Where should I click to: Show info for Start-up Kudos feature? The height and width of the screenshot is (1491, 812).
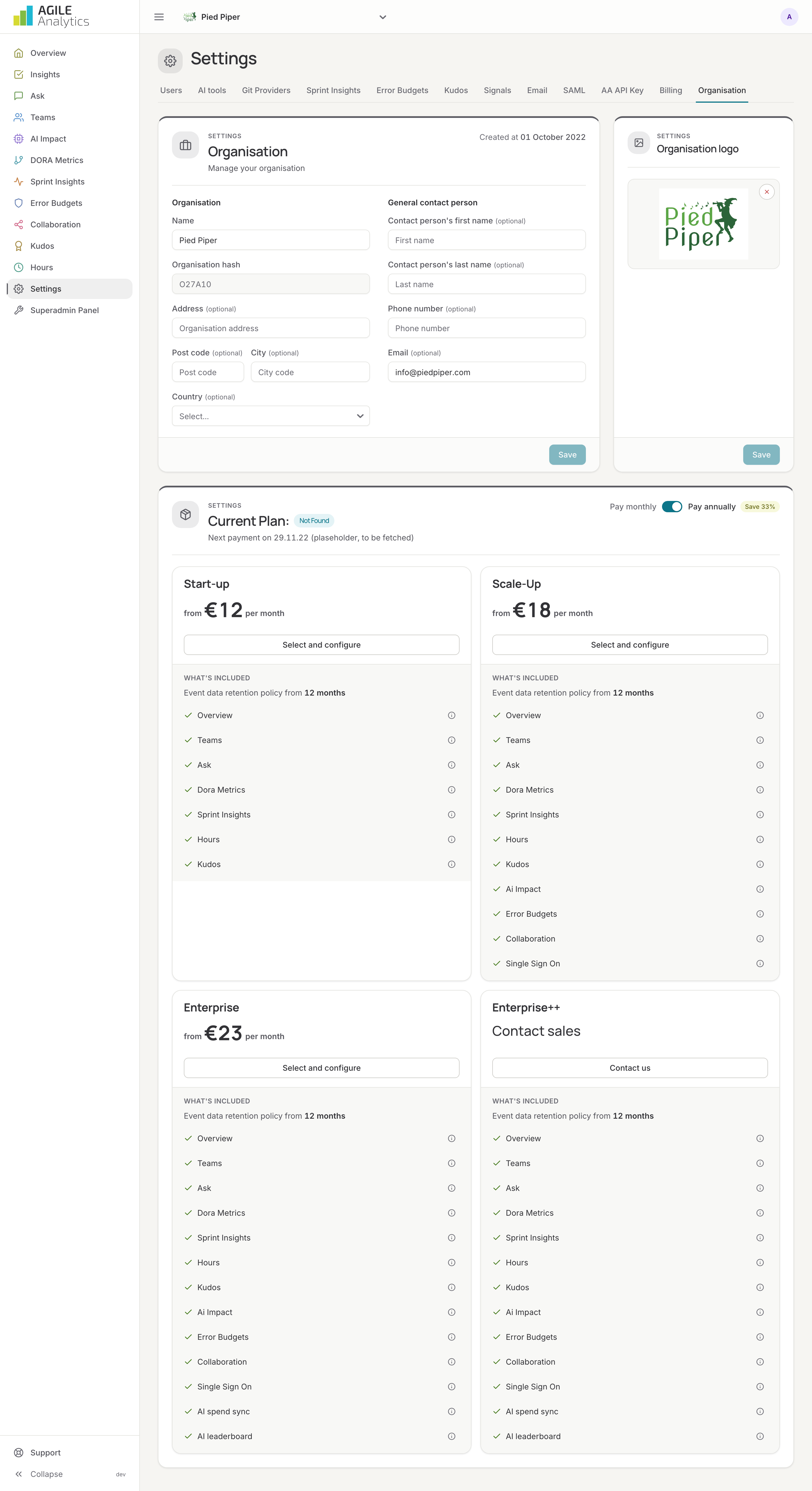coord(451,864)
